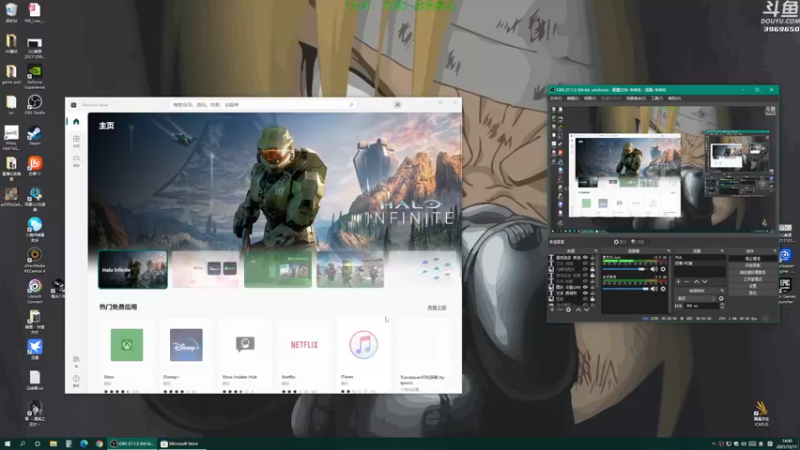
Task: Open the Apps section in Store sidebar
Action: click(76, 141)
